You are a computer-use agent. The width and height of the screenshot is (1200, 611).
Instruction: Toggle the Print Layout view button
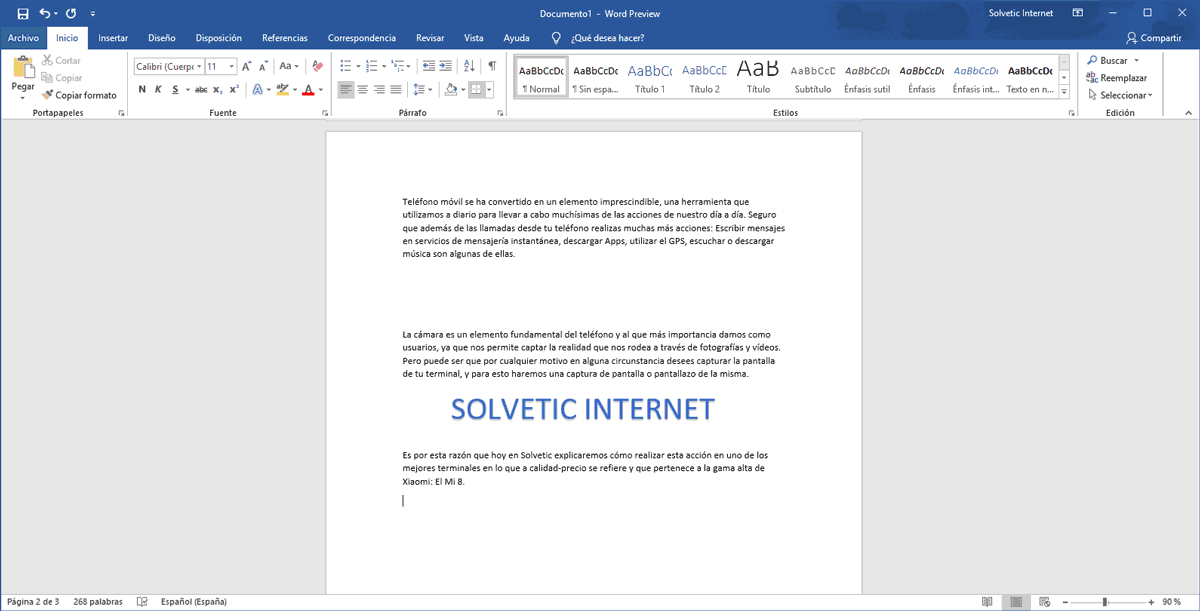tap(1015, 602)
